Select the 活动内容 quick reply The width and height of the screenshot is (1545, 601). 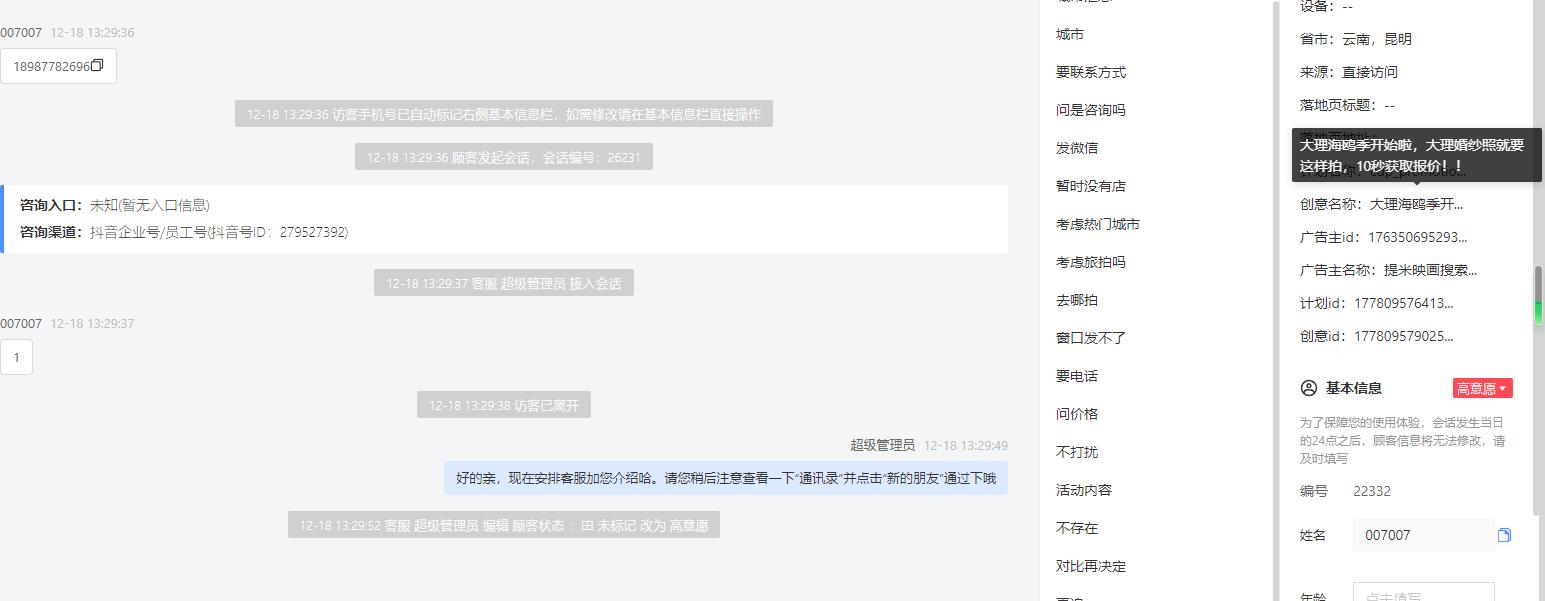(1084, 490)
